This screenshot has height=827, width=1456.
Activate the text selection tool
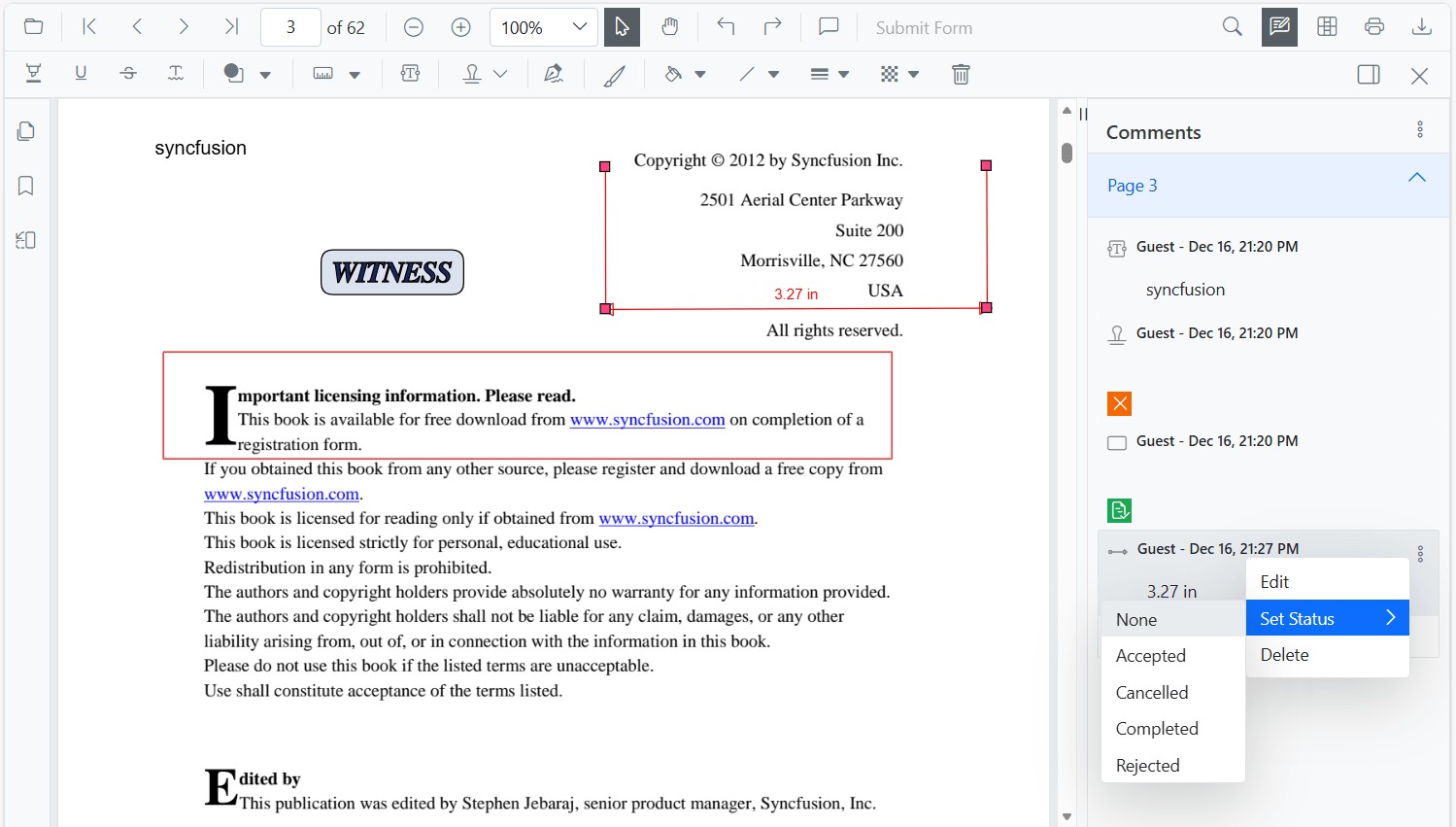(622, 27)
